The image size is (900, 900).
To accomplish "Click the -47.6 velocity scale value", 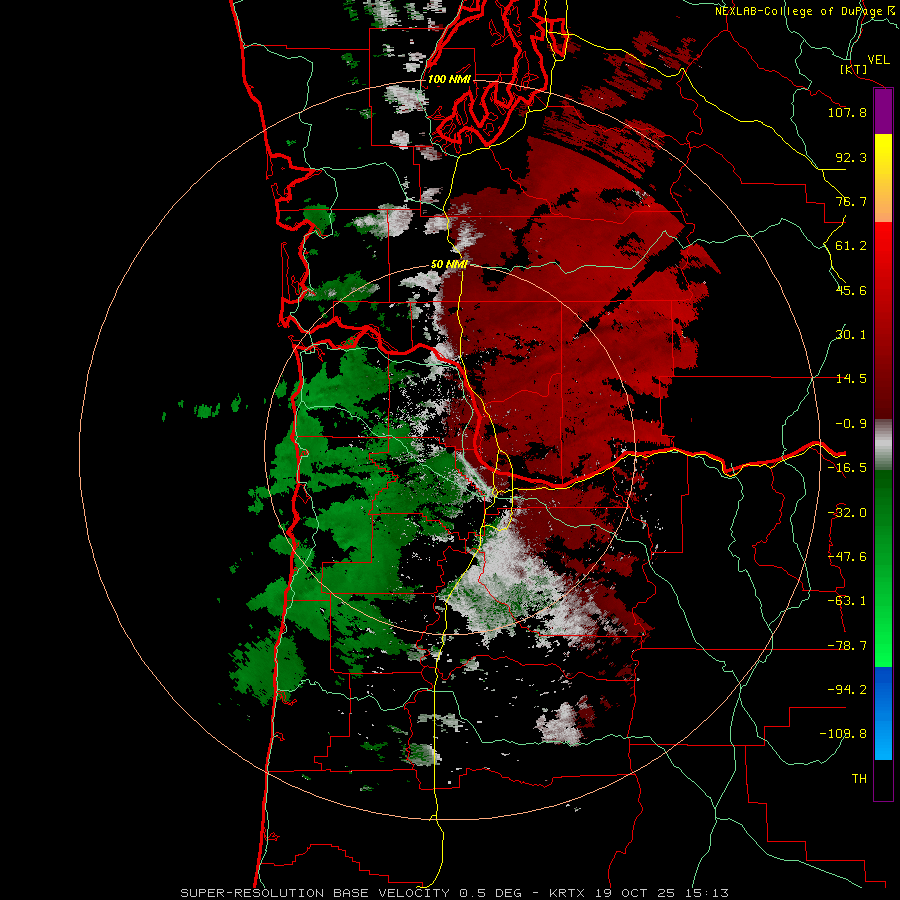I will pyautogui.click(x=847, y=557).
